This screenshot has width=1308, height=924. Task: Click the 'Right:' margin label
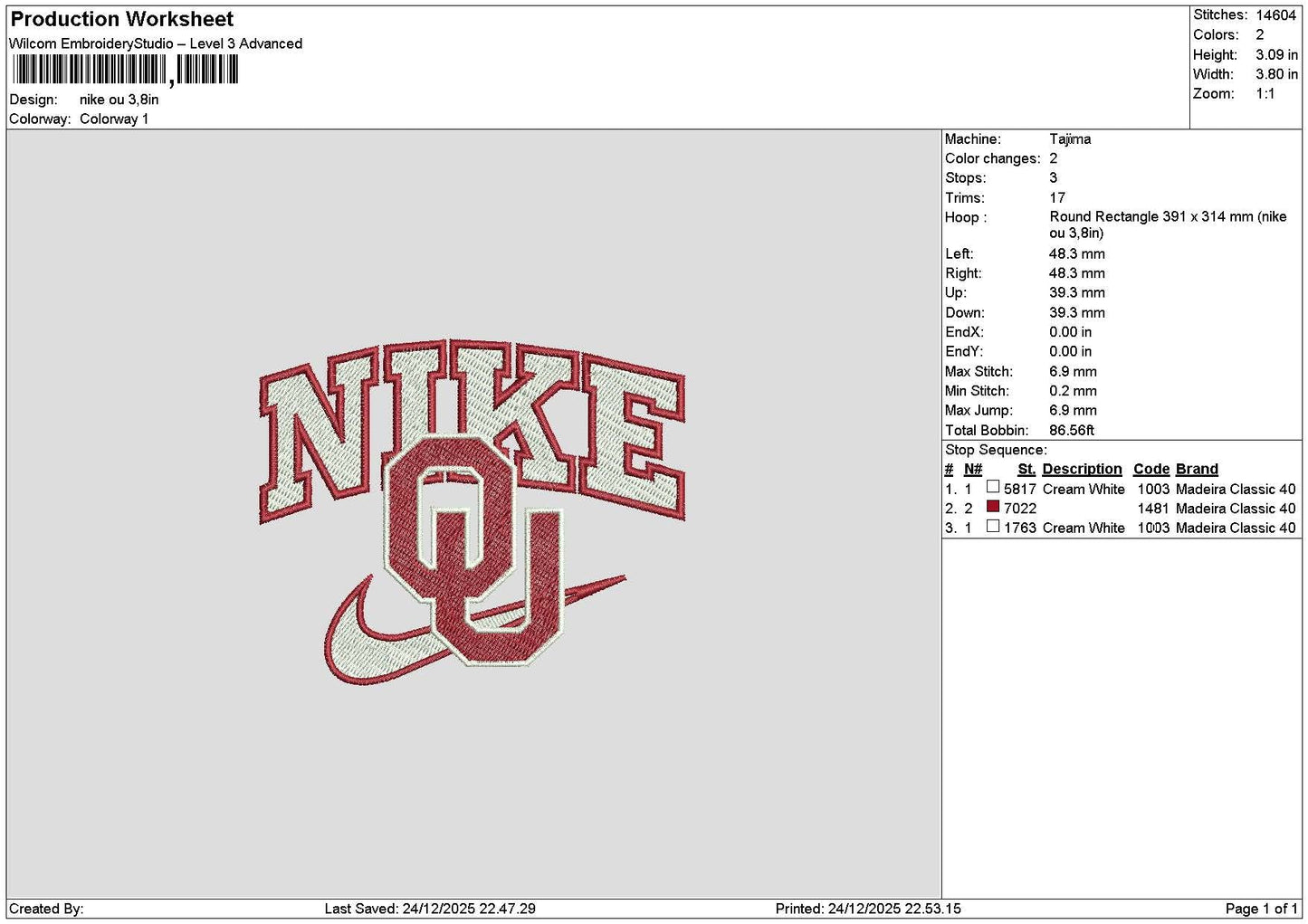(963, 273)
